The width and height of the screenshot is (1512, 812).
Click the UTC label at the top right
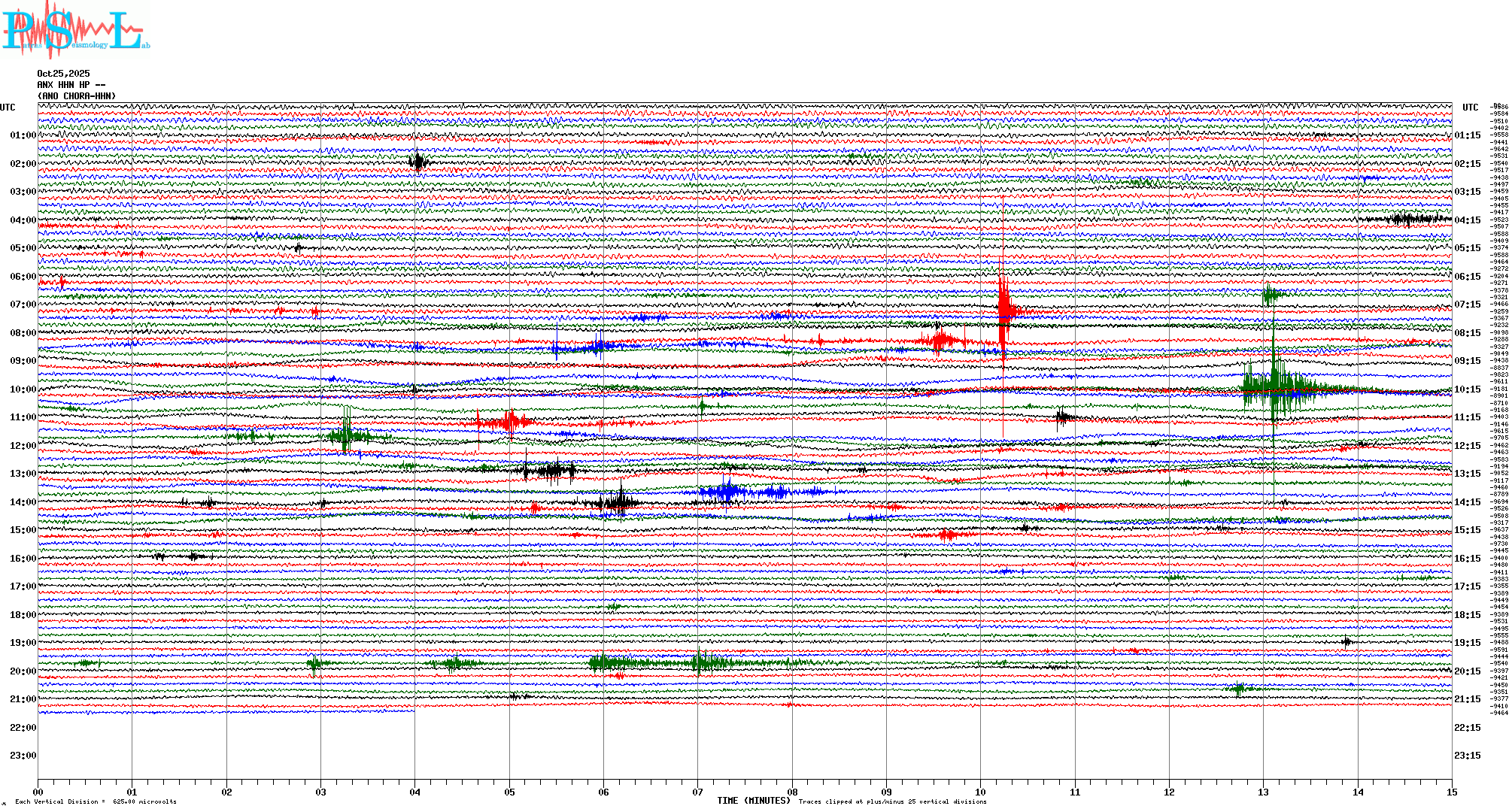(x=1470, y=108)
